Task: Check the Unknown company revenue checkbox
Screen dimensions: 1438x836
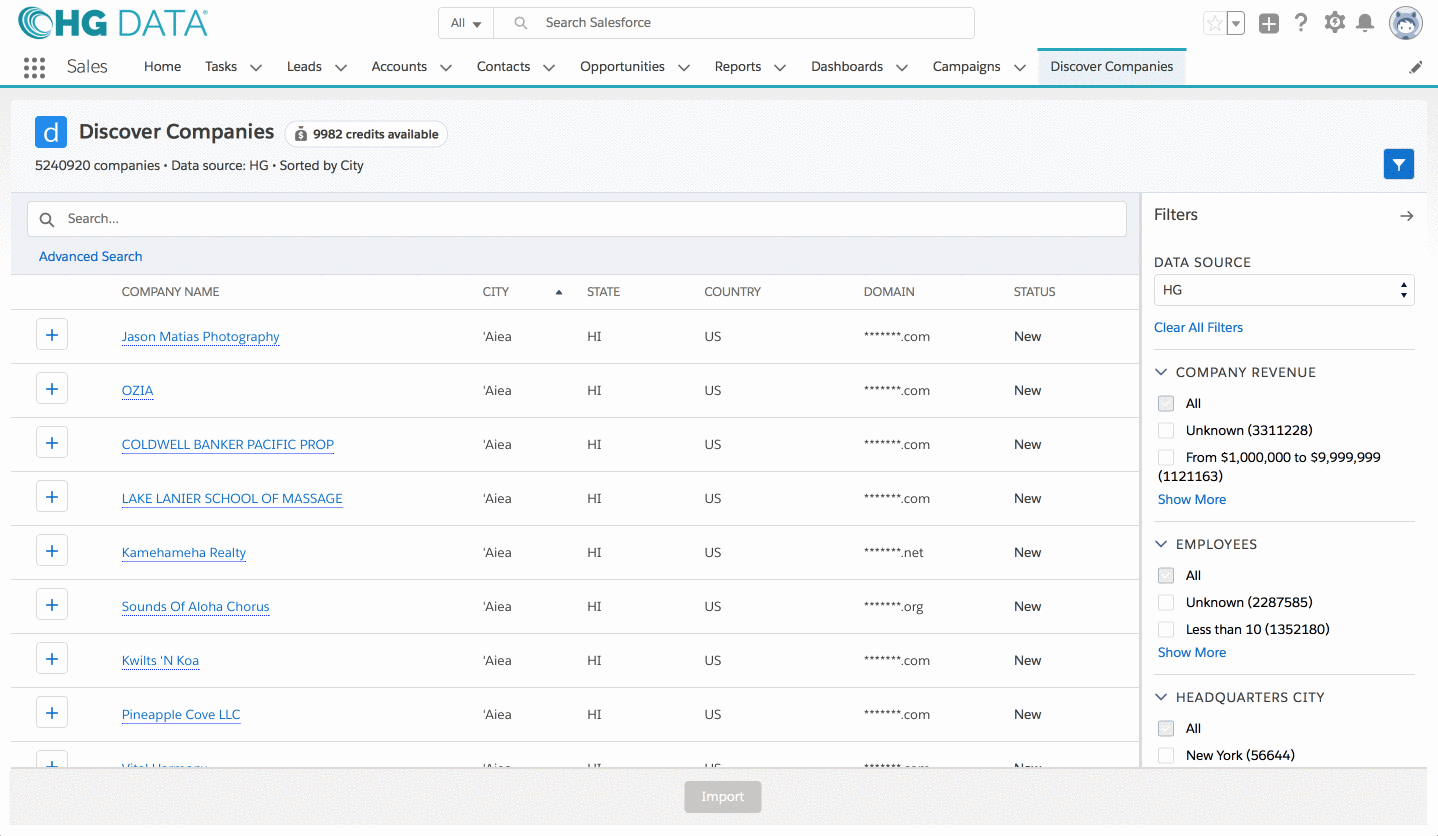Action: pyautogui.click(x=1166, y=430)
